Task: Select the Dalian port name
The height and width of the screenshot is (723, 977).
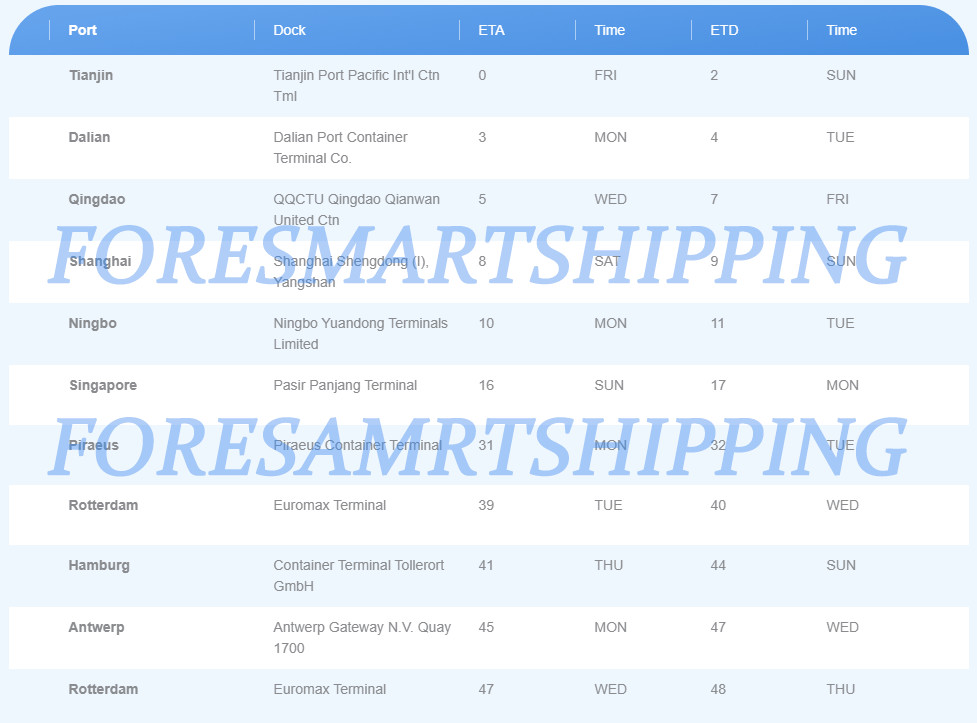Action: click(89, 137)
